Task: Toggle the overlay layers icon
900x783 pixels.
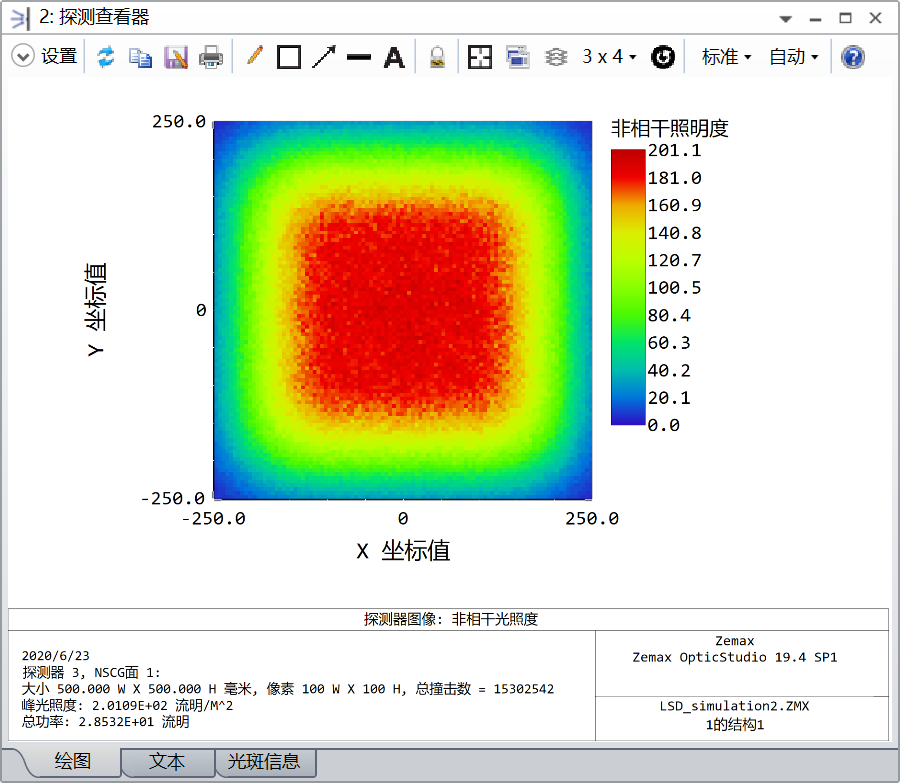Action: (x=556, y=57)
